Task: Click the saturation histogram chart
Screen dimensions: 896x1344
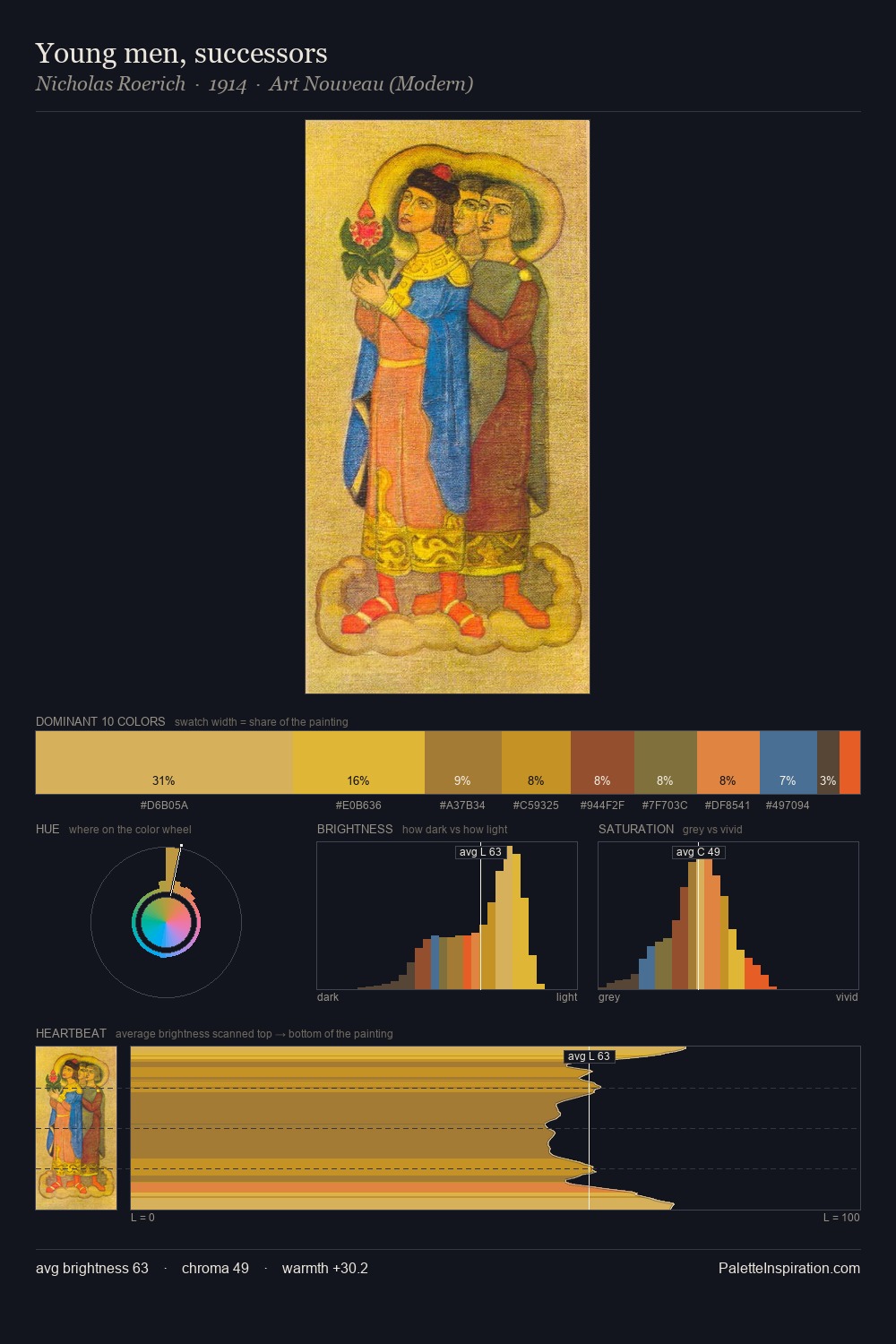Action: (728, 916)
